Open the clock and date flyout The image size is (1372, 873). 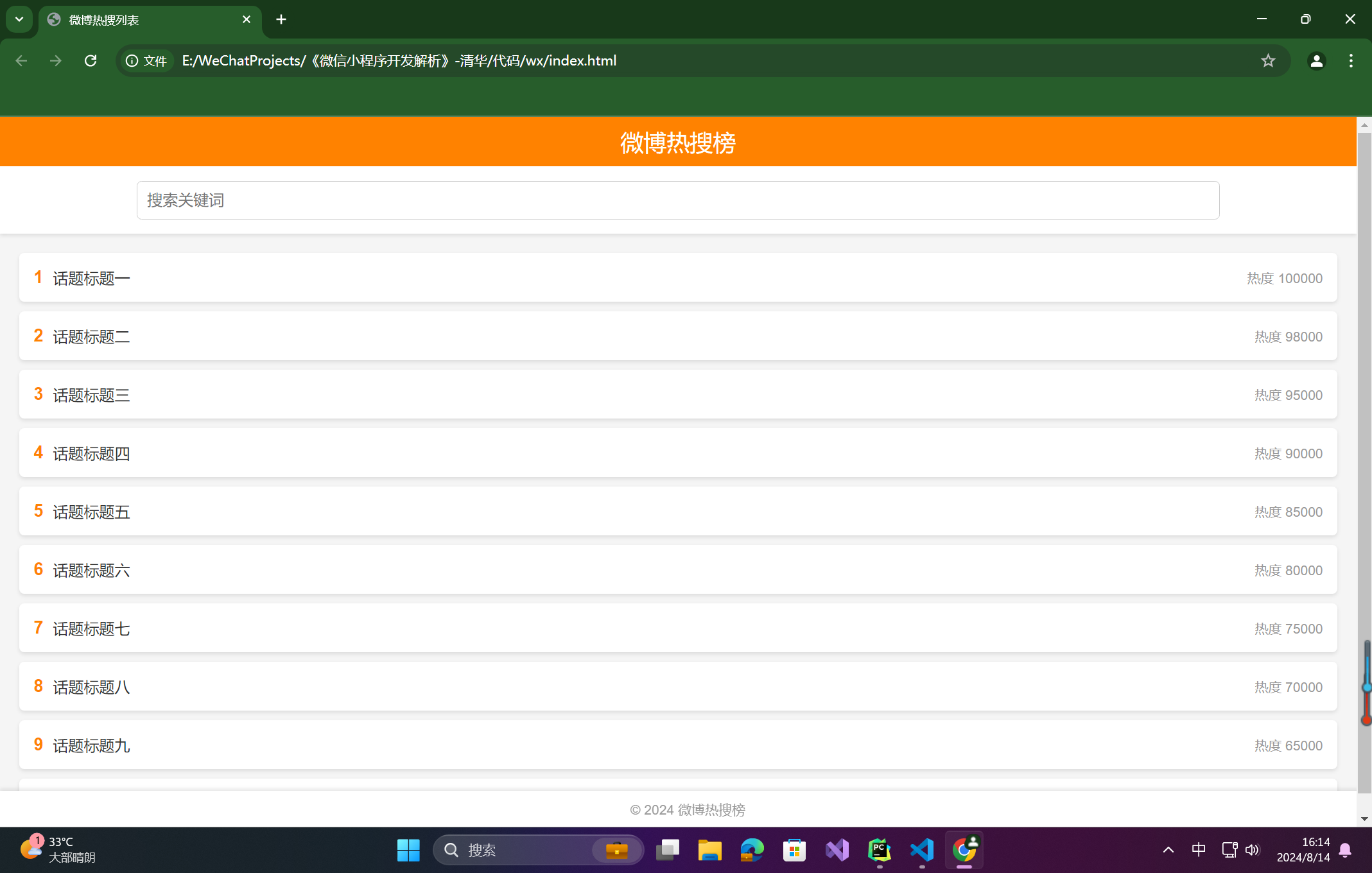click(x=1303, y=850)
